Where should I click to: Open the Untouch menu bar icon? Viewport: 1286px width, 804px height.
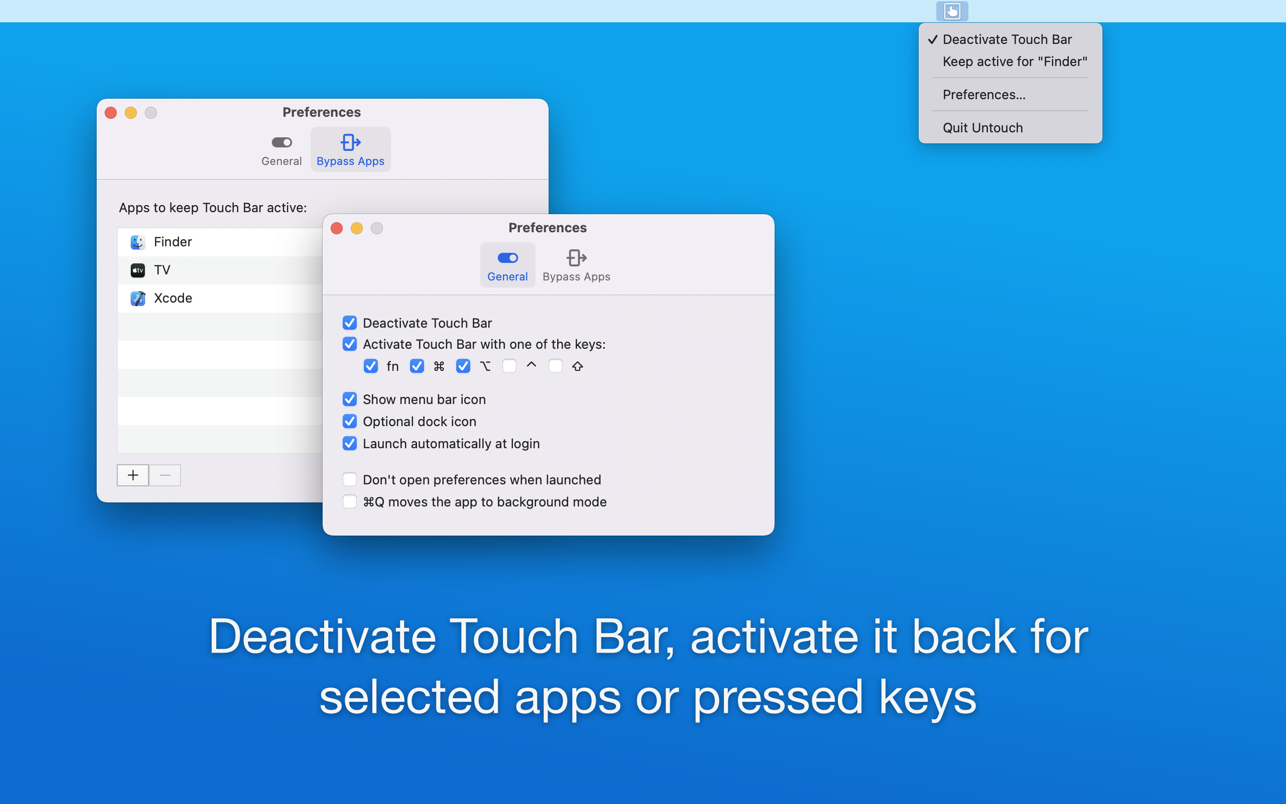coord(952,11)
